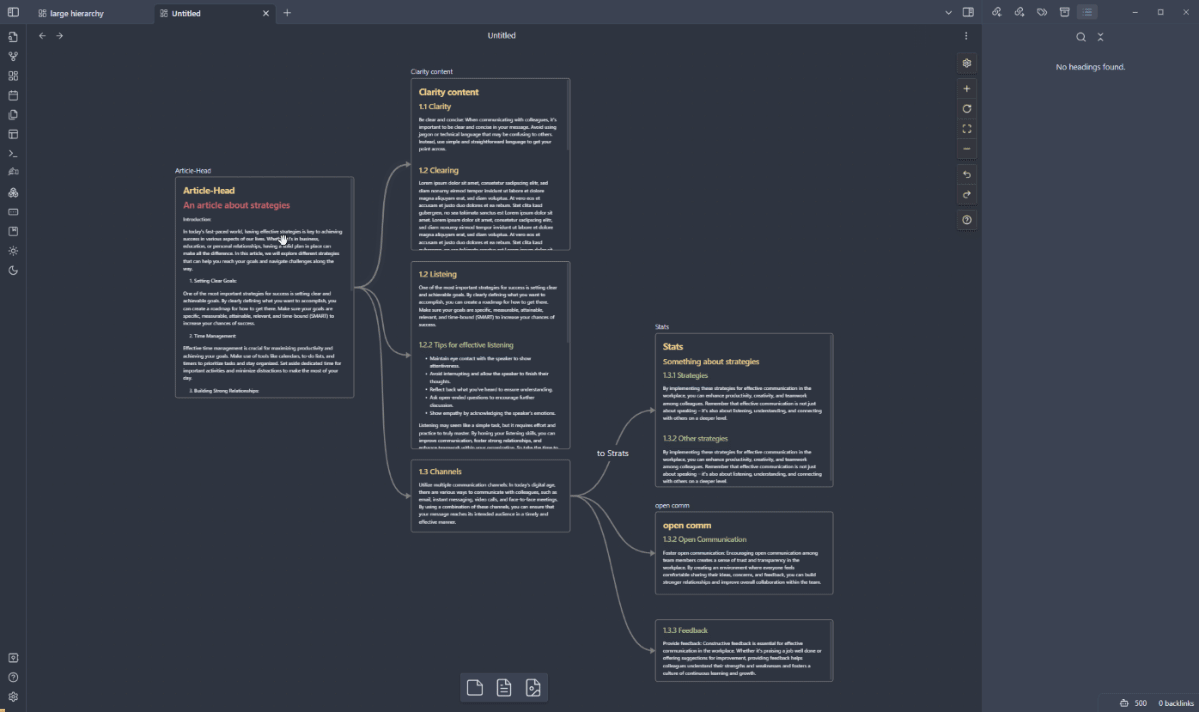Select the 'open comm' card
The width and height of the screenshot is (1199, 712).
tap(744, 553)
